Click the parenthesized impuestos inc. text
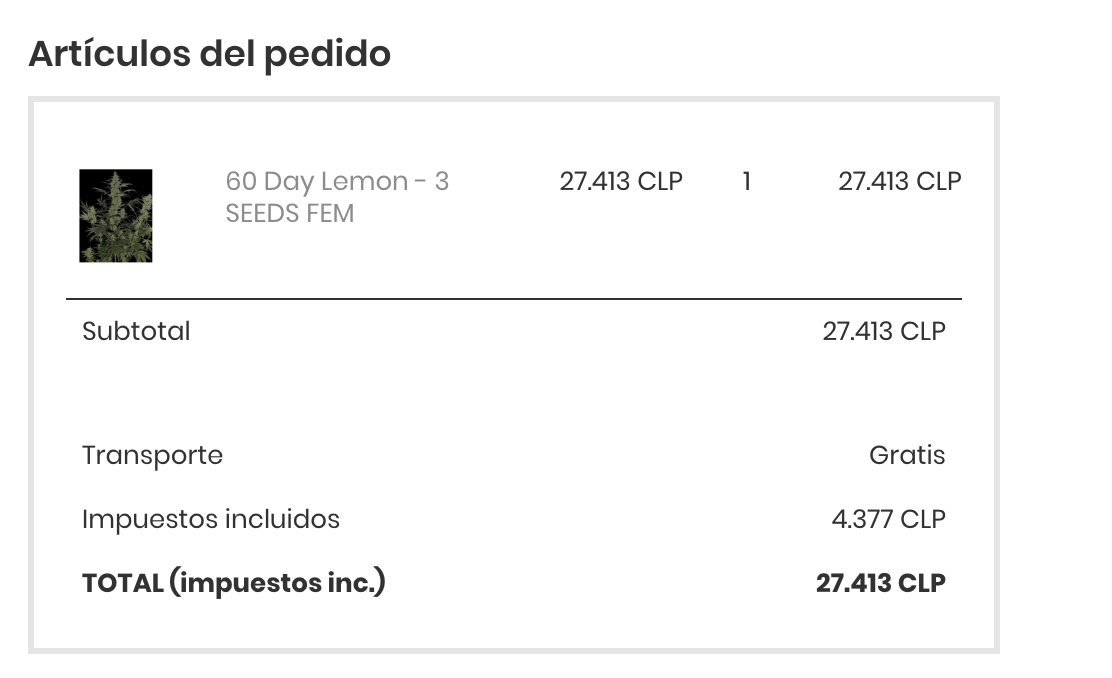Viewport: 1112px width, 678px height. click(277, 583)
